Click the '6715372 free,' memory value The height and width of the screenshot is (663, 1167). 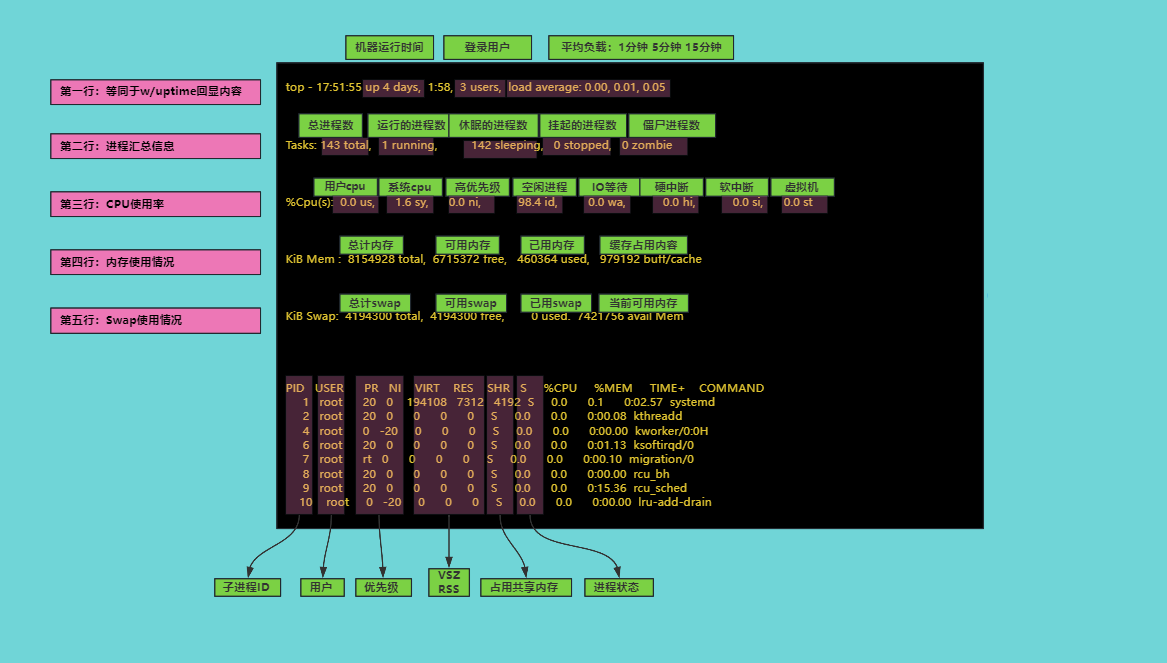click(x=470, y=259)
